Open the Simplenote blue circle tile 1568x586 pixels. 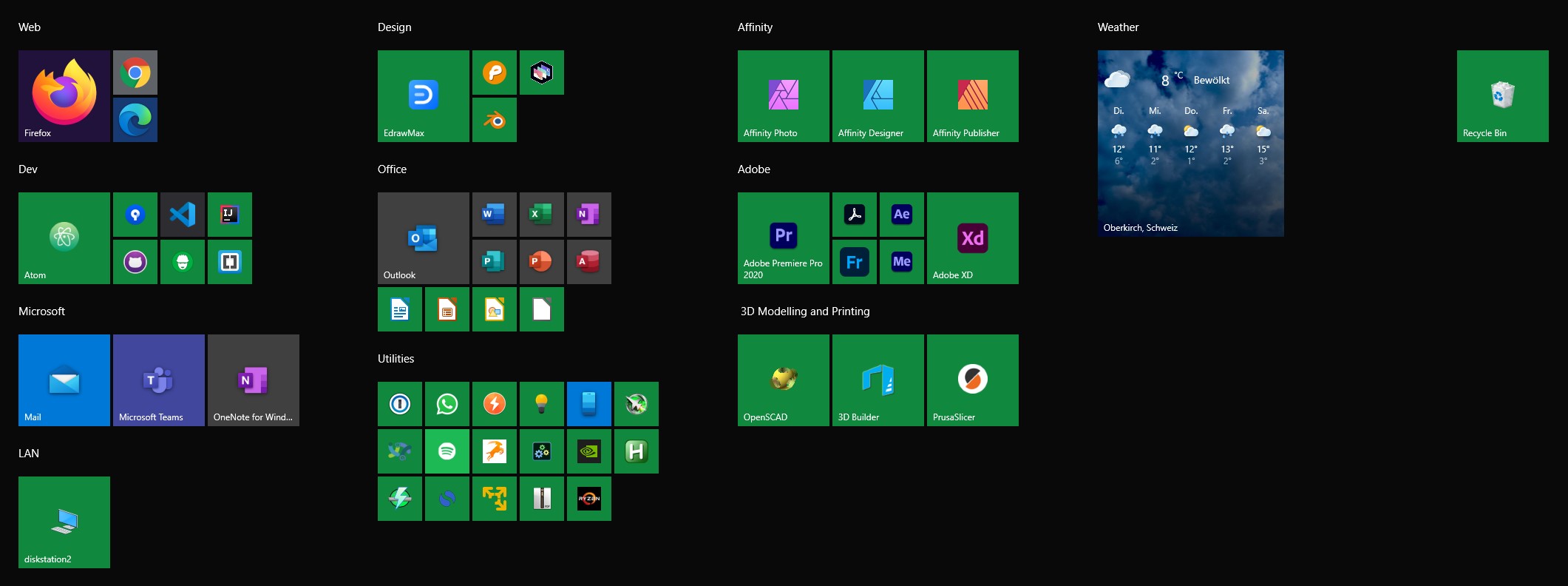(447, 499)
